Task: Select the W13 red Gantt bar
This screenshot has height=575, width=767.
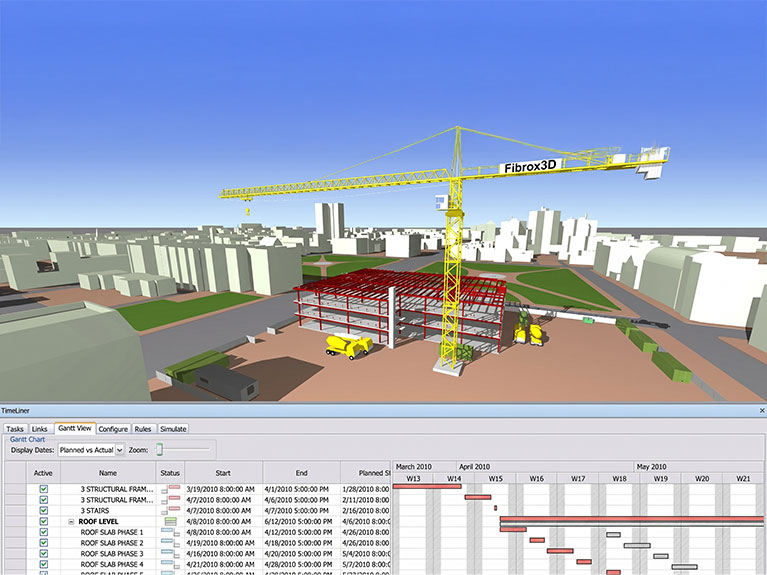Action: [x=427, y=486]
